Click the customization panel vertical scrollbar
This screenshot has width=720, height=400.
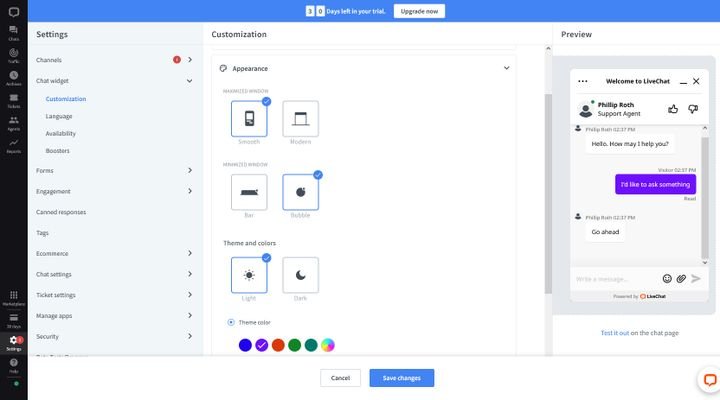click(548, 193)
